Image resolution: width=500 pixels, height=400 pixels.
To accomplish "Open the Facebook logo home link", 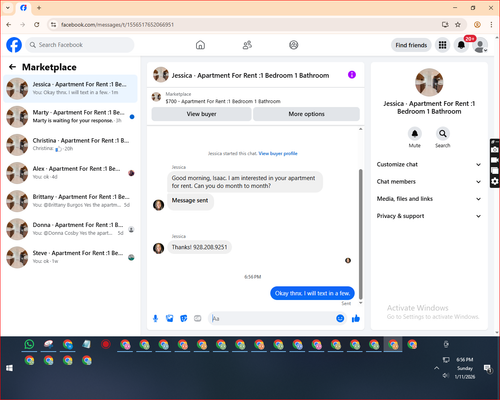I will [14, 45].
